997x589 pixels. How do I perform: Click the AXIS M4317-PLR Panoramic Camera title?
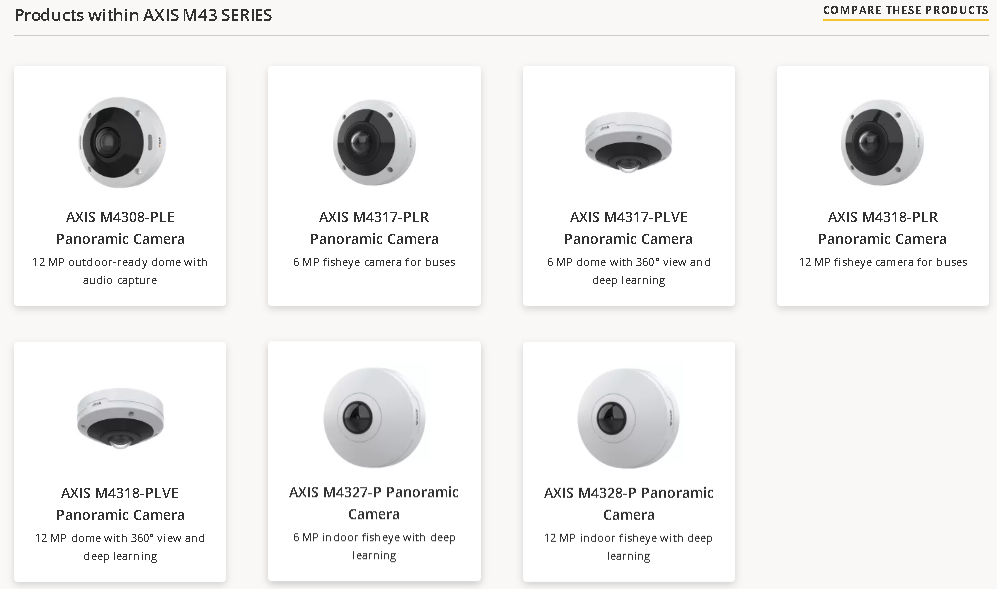[374, 228]
